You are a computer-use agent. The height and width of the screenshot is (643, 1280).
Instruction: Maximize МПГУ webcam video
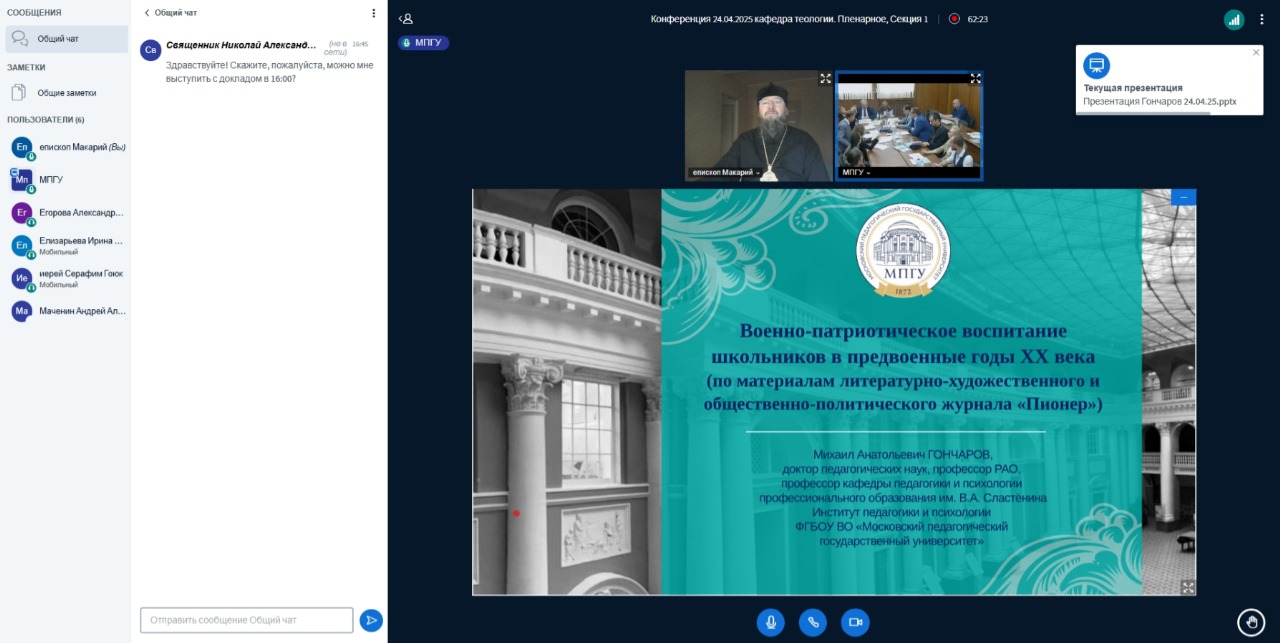(x=976, y=78)
